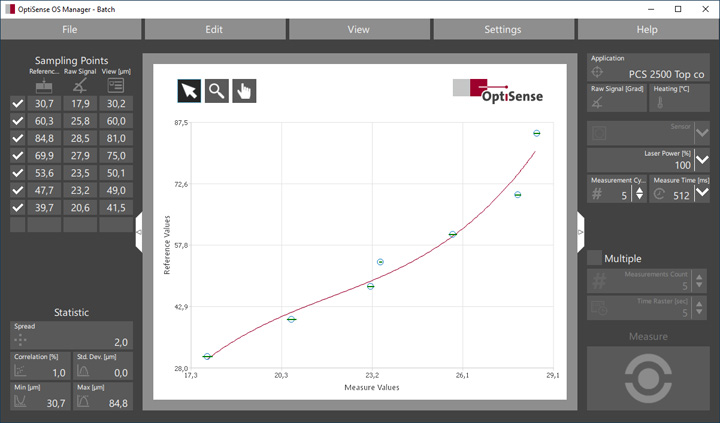Image resolution: width=720 pixels, height=423 pixels.
Task: Collapse the left panel with arrow handle
Action: click(x=139, y=232)
